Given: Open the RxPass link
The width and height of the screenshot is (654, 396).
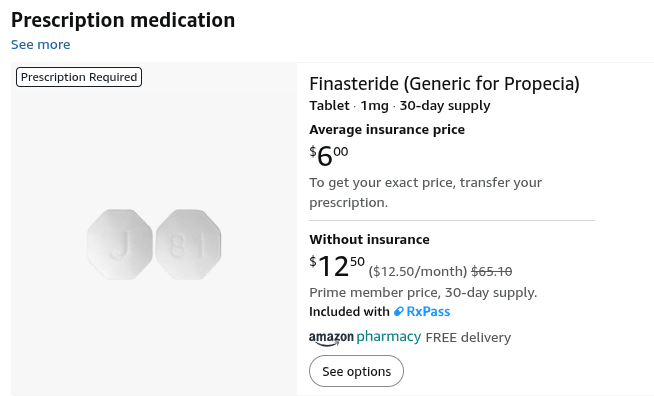Looking at the screenshot, I should pyautogui.click(x=428, y=312).
